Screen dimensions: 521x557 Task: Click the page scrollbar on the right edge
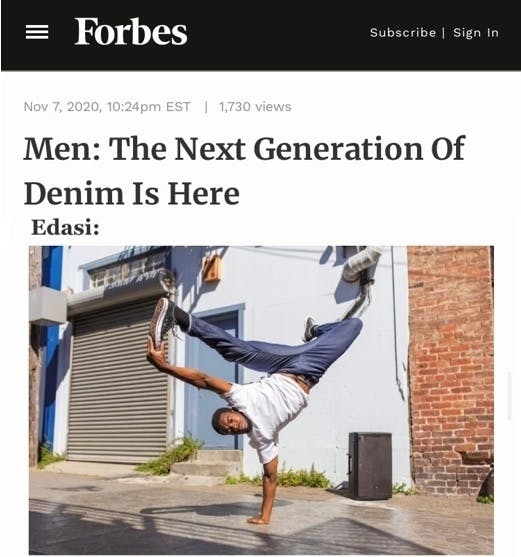pos(509,395)
